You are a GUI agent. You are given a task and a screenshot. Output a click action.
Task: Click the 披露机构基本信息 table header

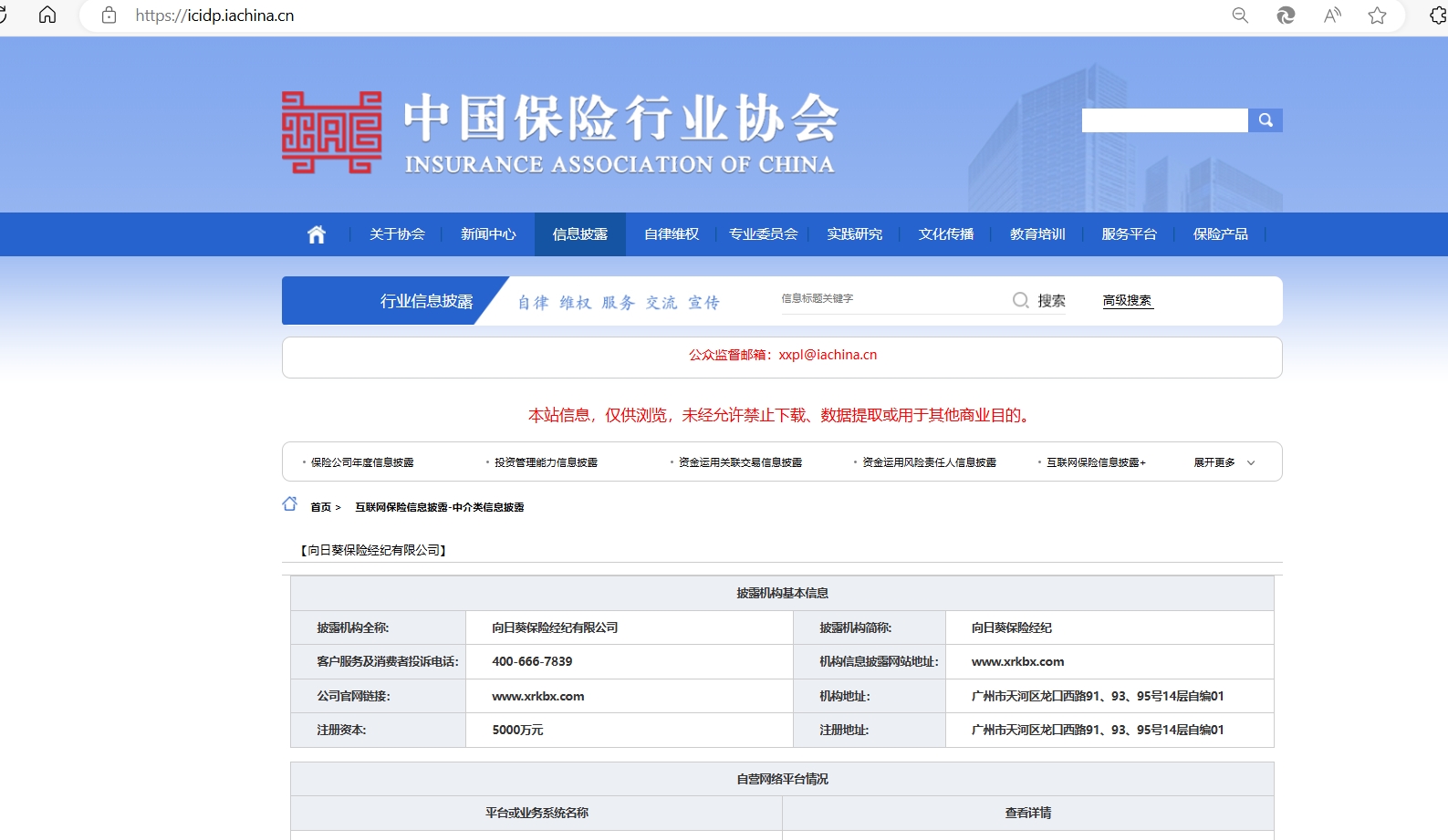(782, 593)
